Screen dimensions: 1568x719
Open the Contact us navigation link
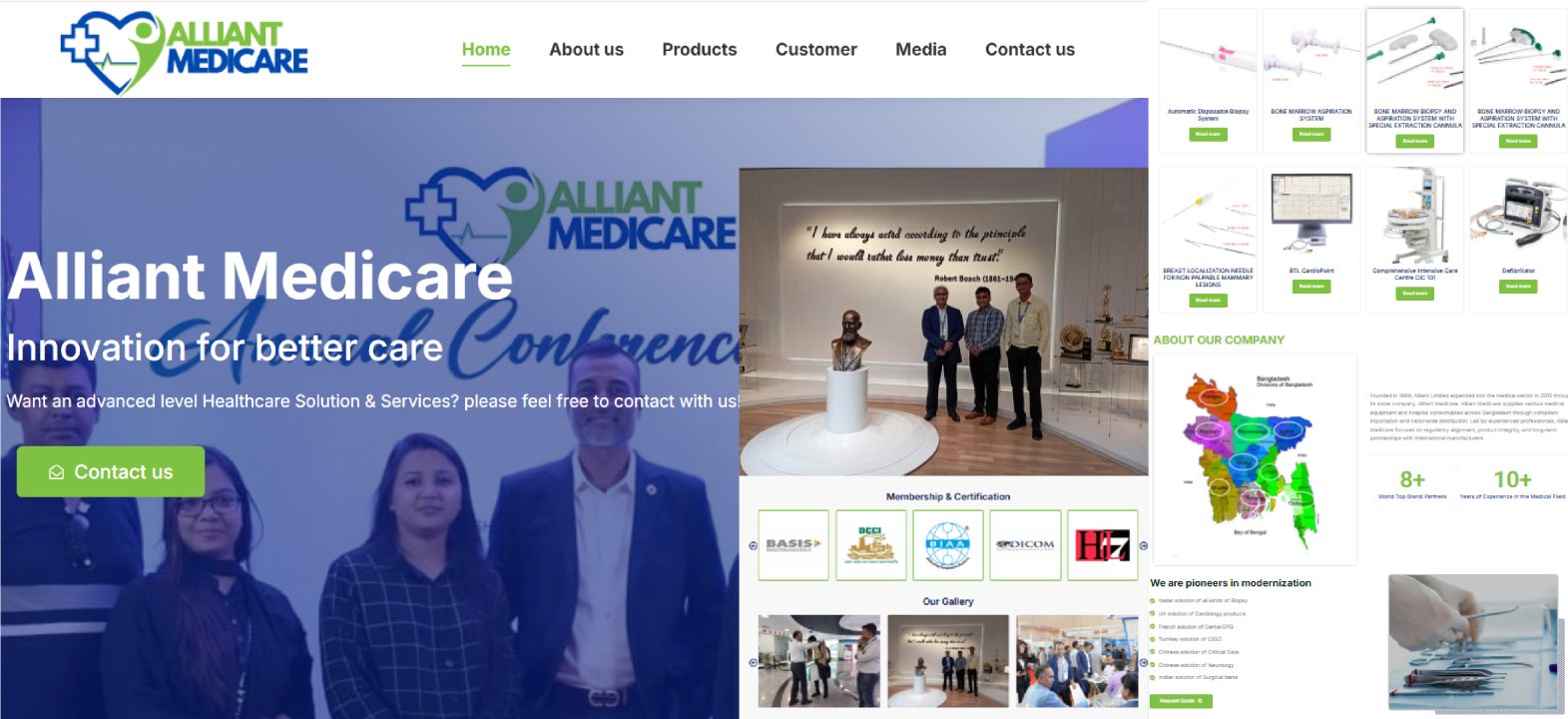tap(1030, 50)
